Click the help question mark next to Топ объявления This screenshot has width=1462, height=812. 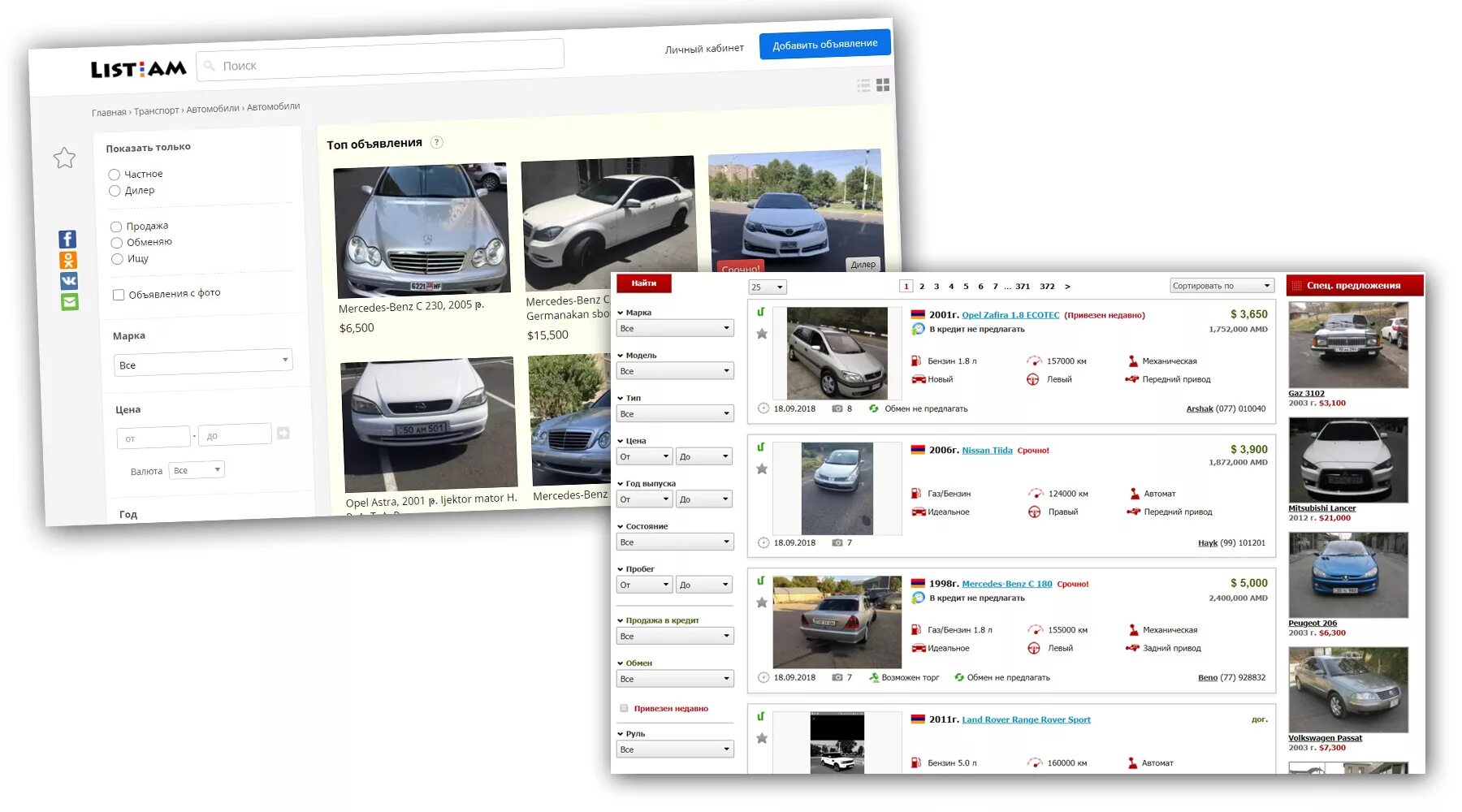437,142
